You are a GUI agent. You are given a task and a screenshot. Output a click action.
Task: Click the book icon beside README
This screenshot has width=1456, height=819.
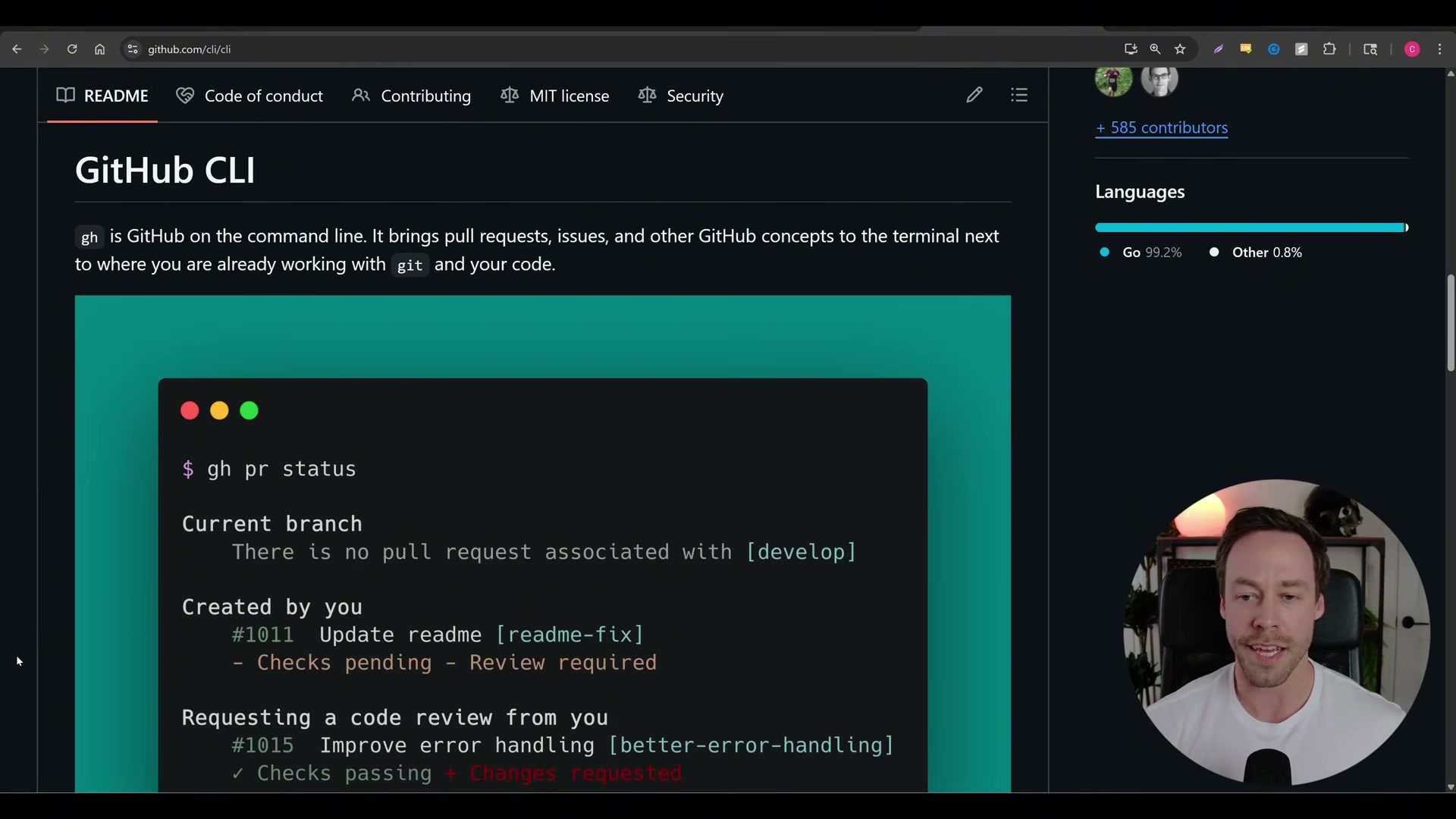[66, 96]
